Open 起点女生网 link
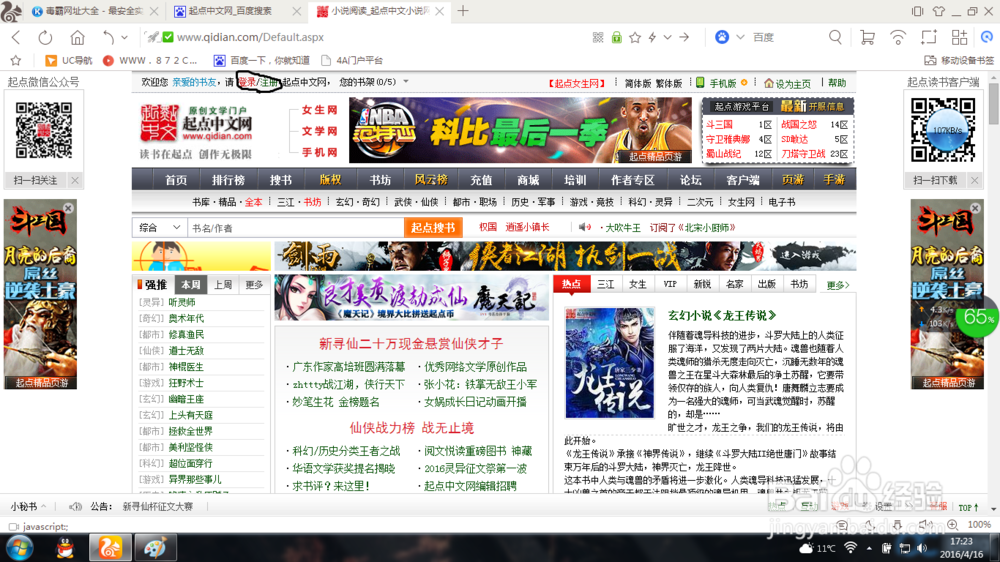The height and width of the screenshot is (562, 1000). pos(577,83)
